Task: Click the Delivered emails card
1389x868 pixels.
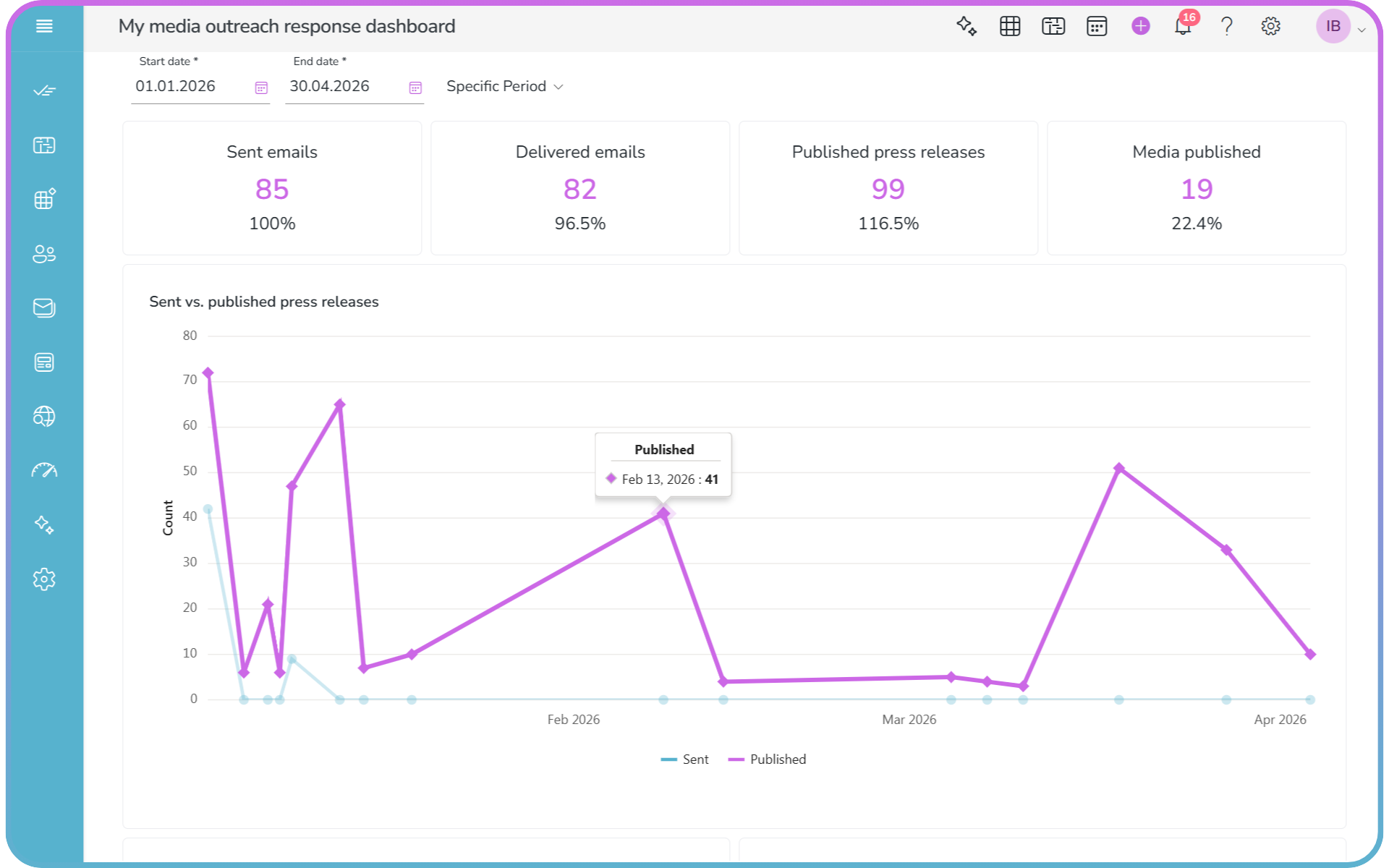Action: tap(580, 188)
